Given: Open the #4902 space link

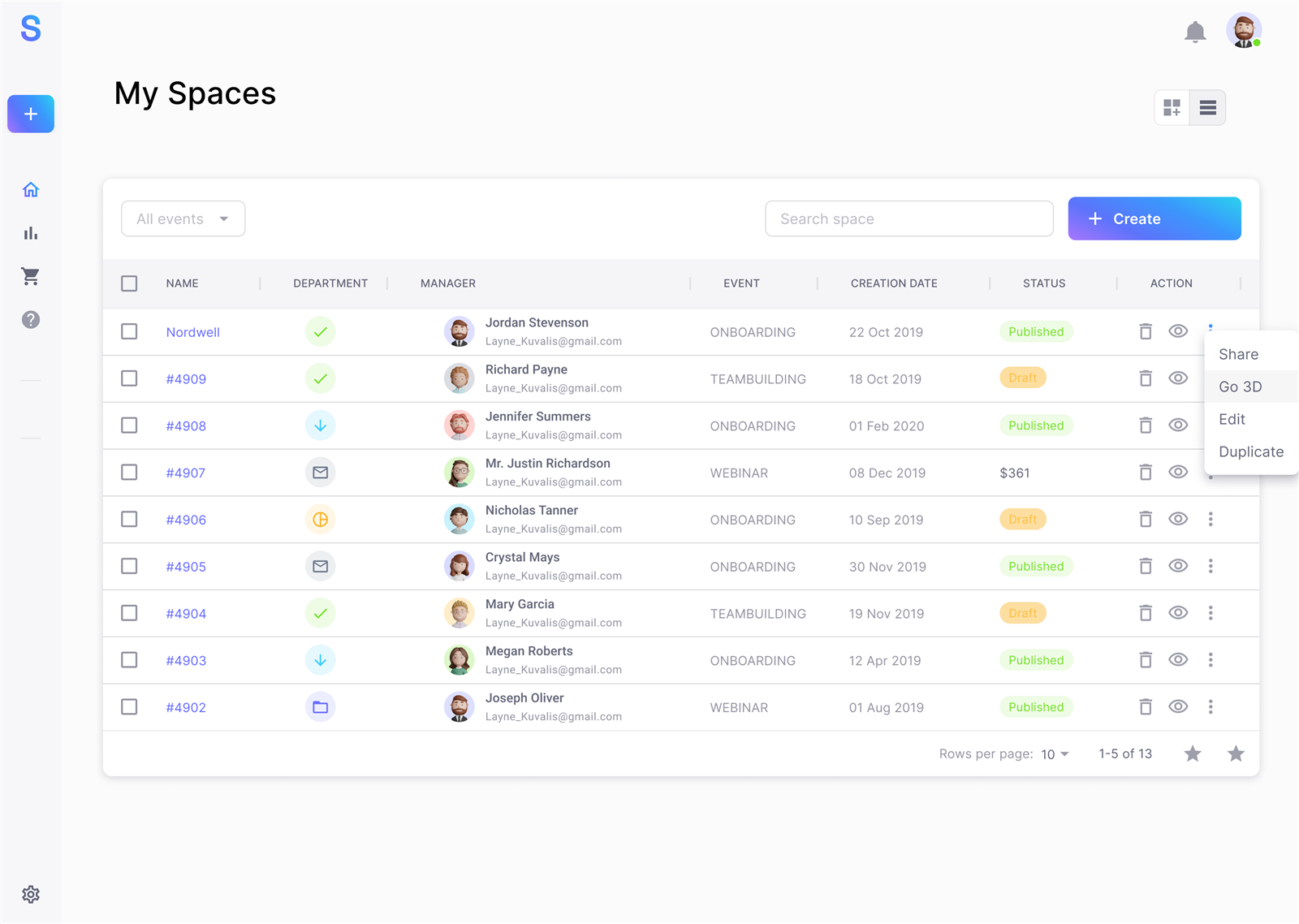Looking at the screenshot, I should [186, 708].
